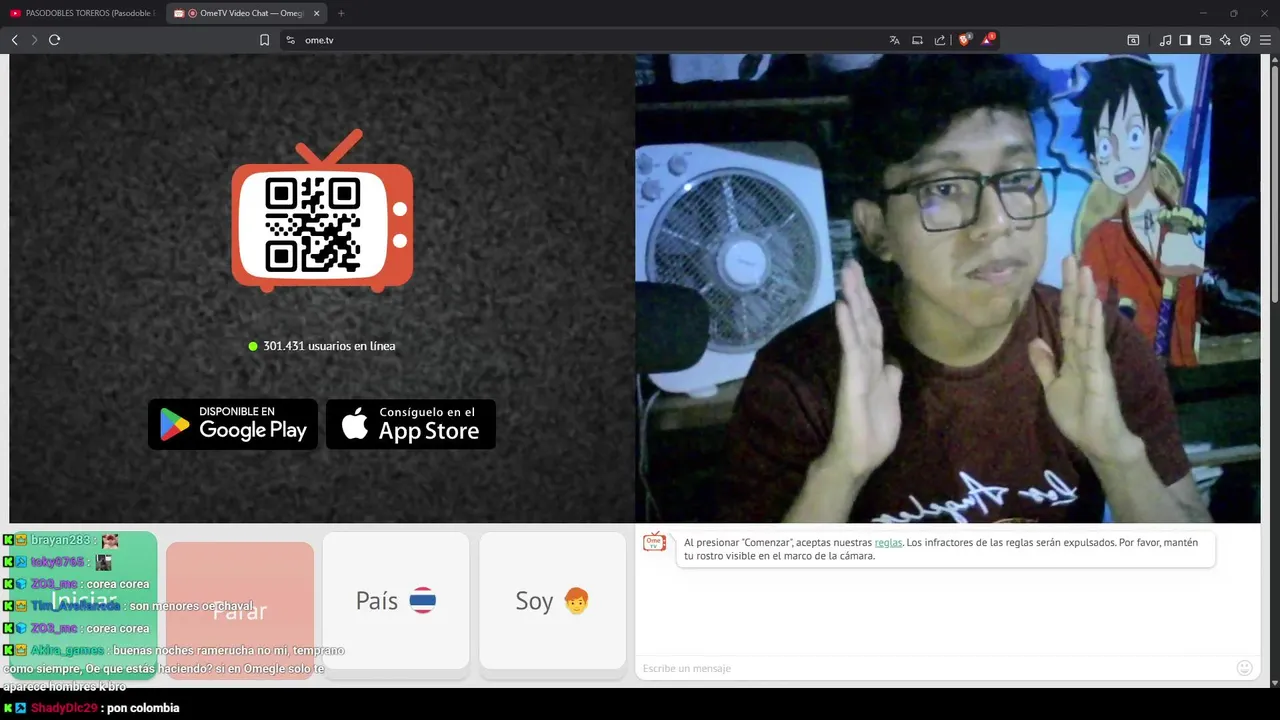Open the Google Play download badge
The image size is (1280, 720).
[233, 424]
